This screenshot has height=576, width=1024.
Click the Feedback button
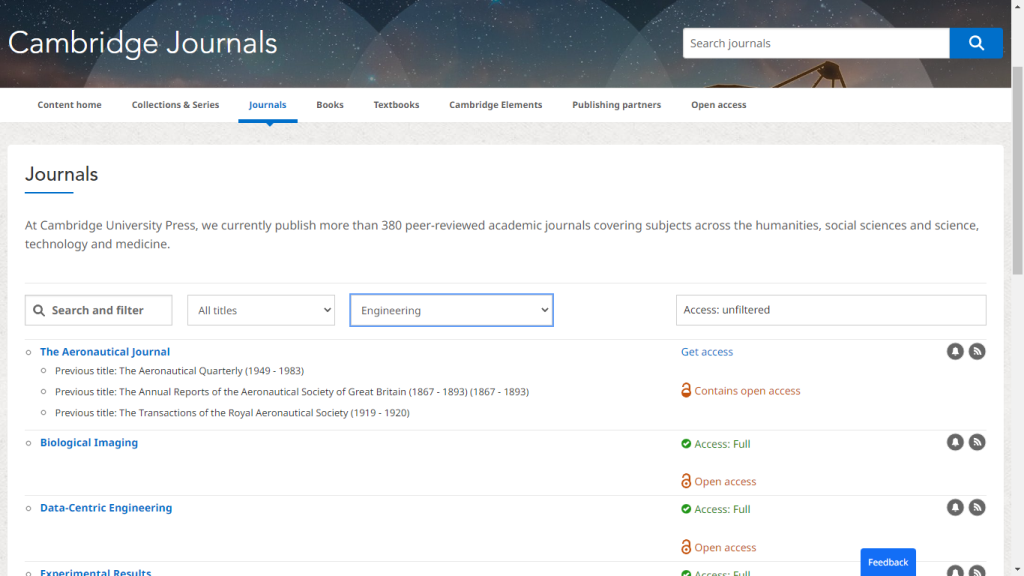point(888,562)
